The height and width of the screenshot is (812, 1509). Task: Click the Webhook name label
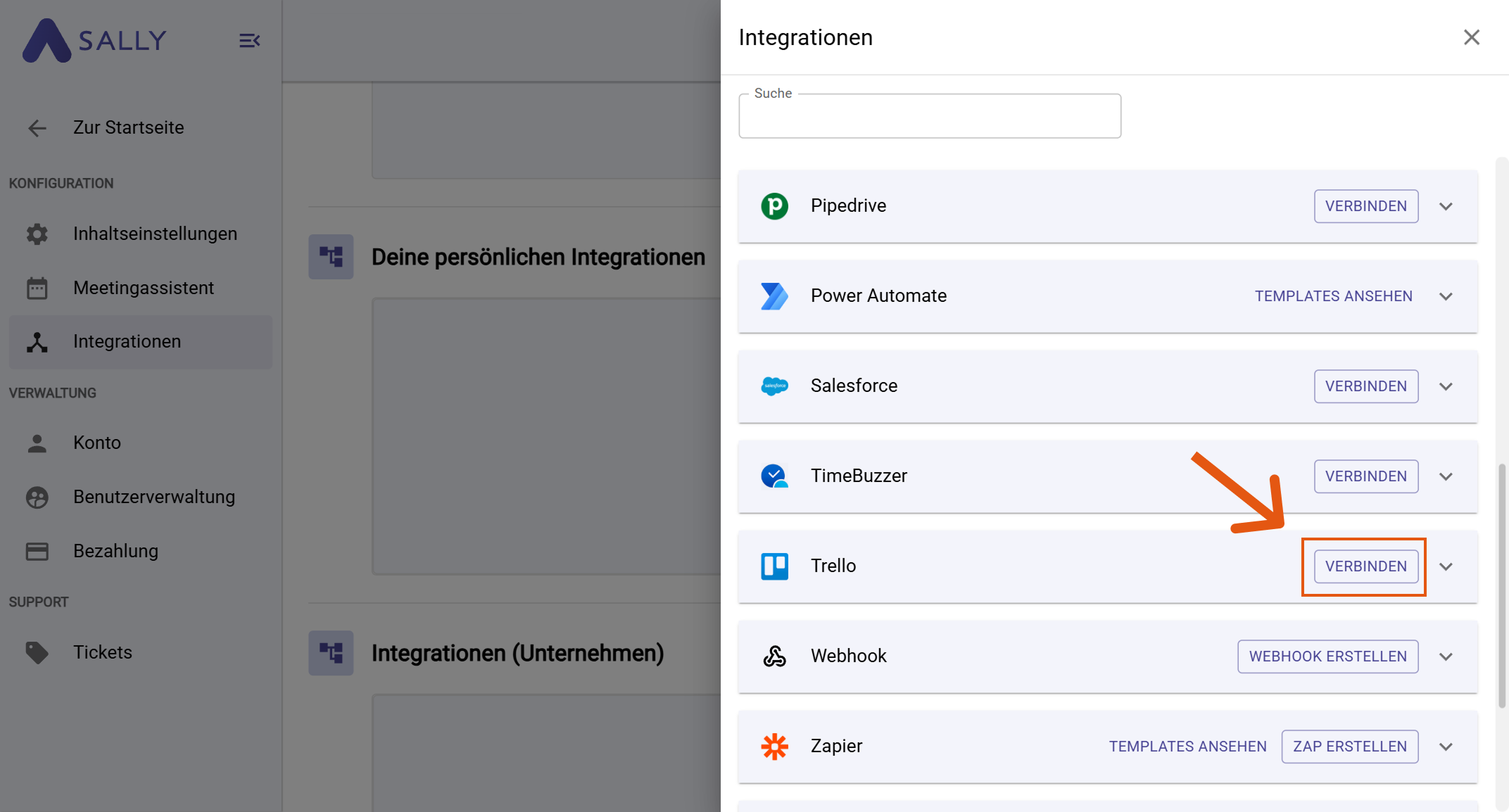point(849,656)
